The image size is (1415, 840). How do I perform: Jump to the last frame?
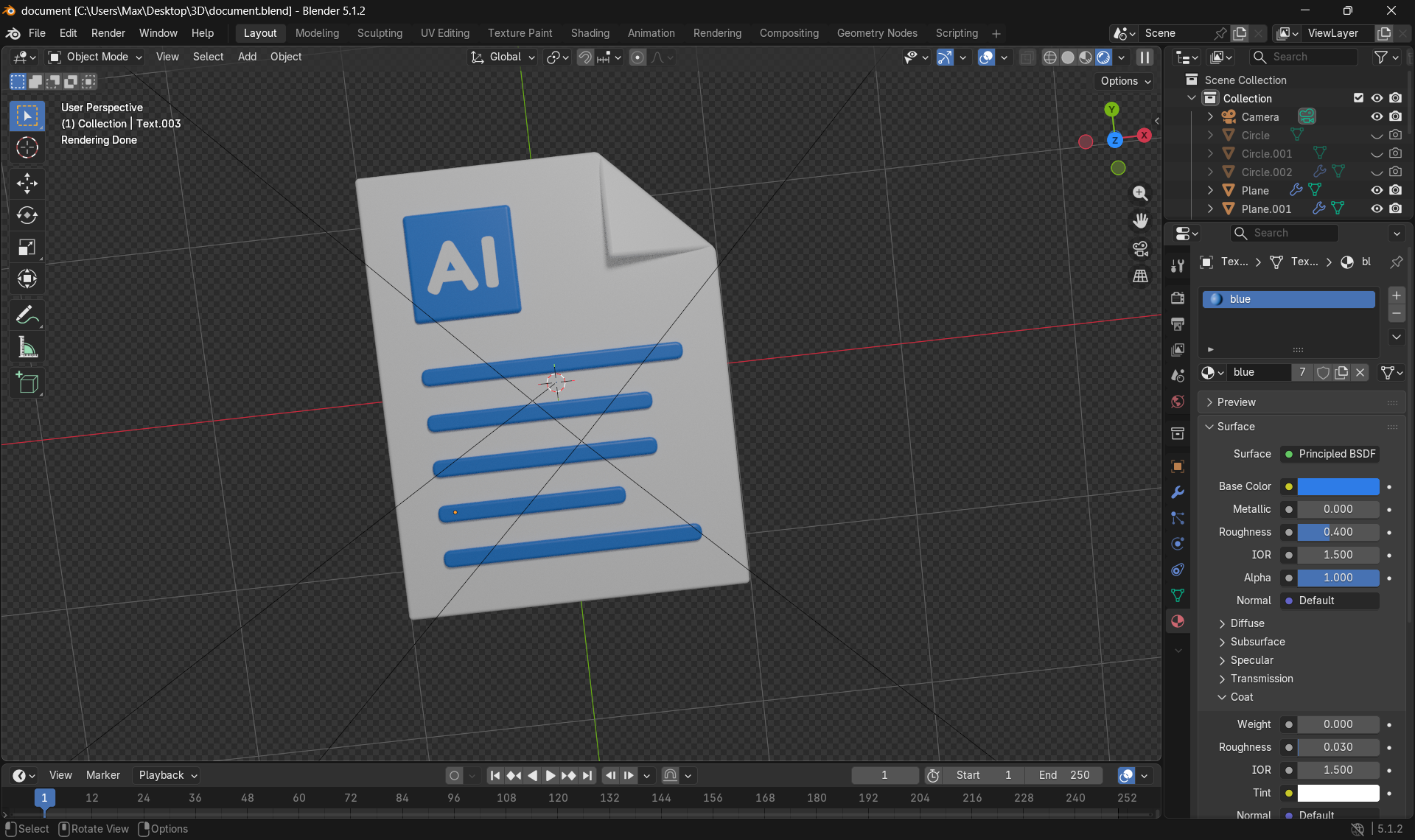587,775
